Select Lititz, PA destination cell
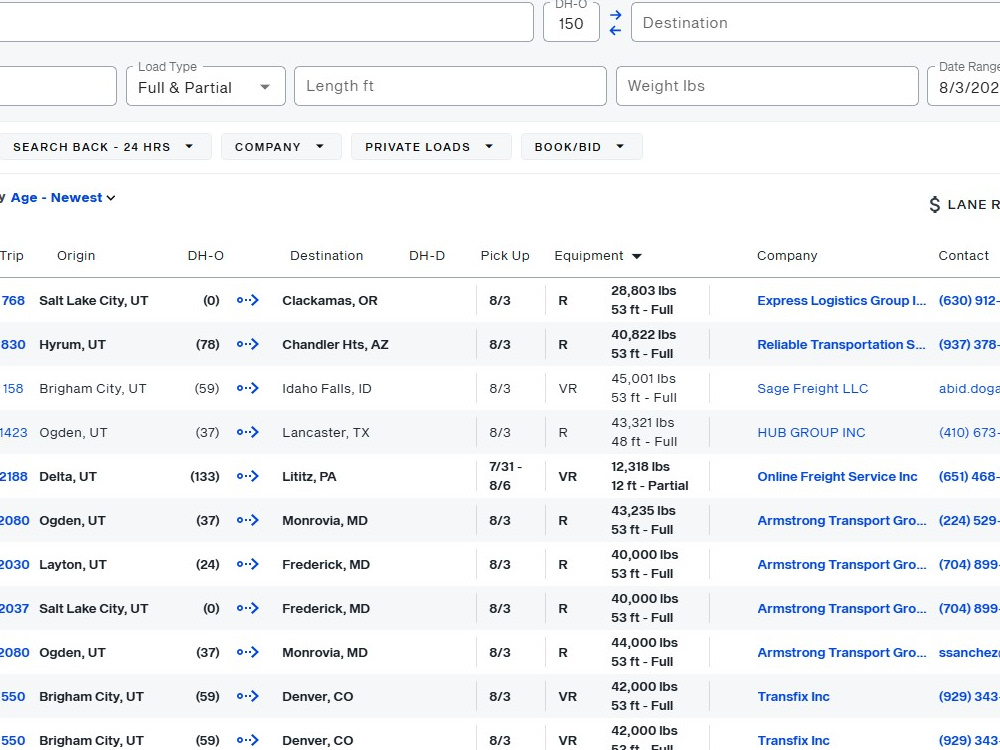1000x750 pixels. 309,476
